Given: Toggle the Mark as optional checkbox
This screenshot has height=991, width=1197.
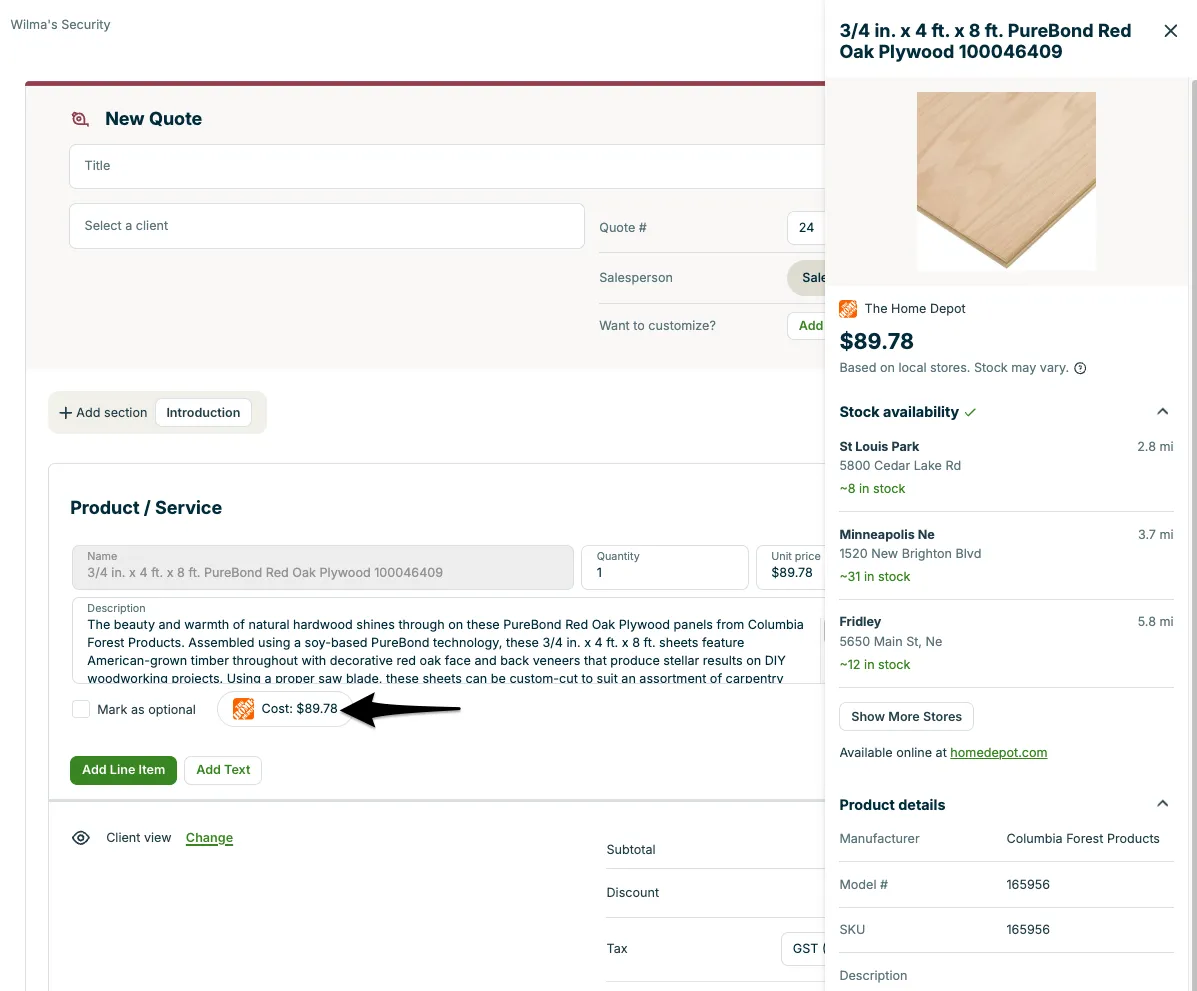Looking at the screenshot, I should click(x=81, y=709).
